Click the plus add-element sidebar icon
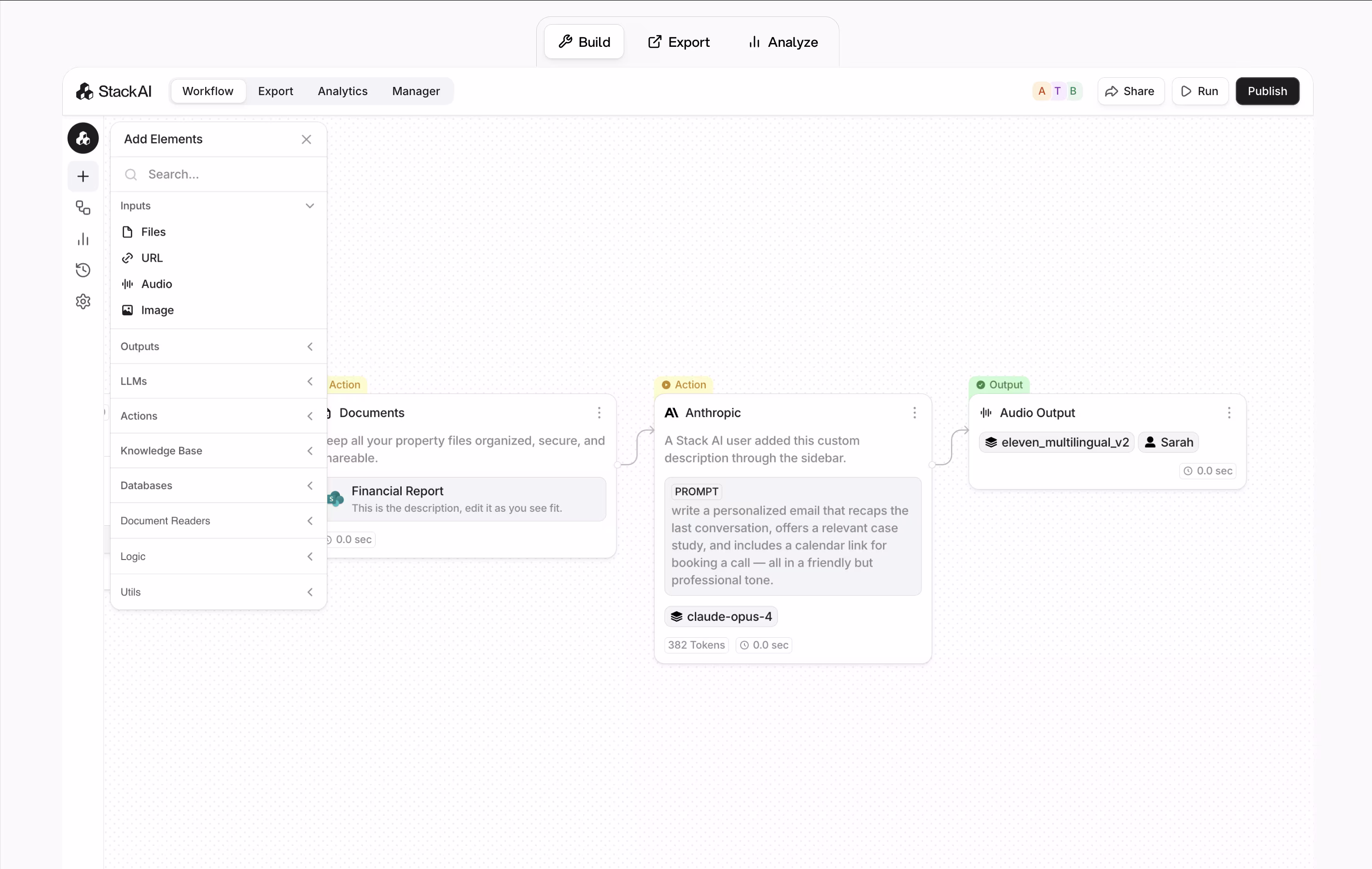The image size is (1372, 869). coord(83,176)
